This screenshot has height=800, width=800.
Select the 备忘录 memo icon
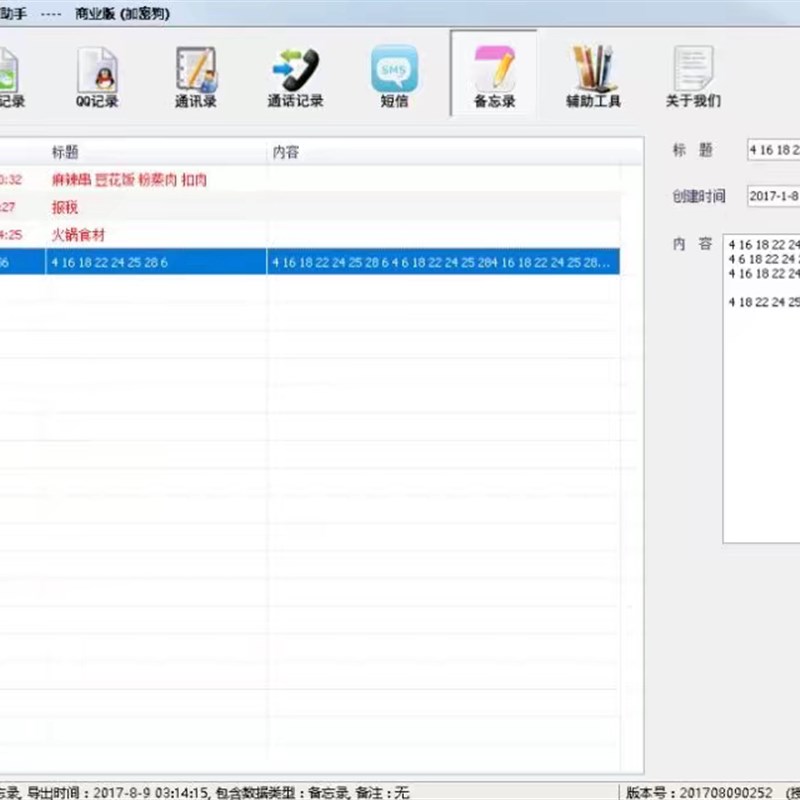pyautogui.click(x=492, y=75)
